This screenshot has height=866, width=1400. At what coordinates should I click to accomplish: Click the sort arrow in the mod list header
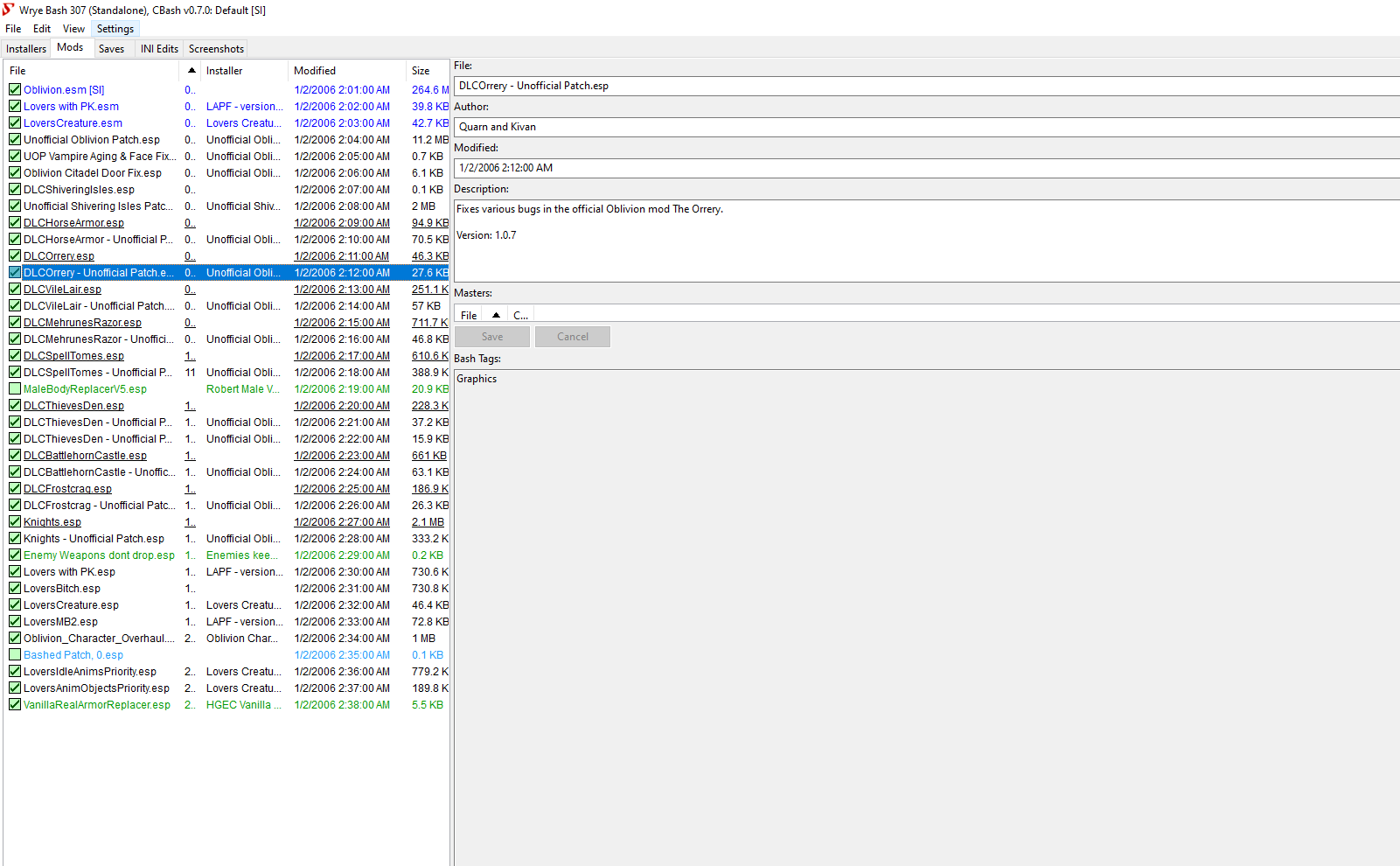coord(192,71)
